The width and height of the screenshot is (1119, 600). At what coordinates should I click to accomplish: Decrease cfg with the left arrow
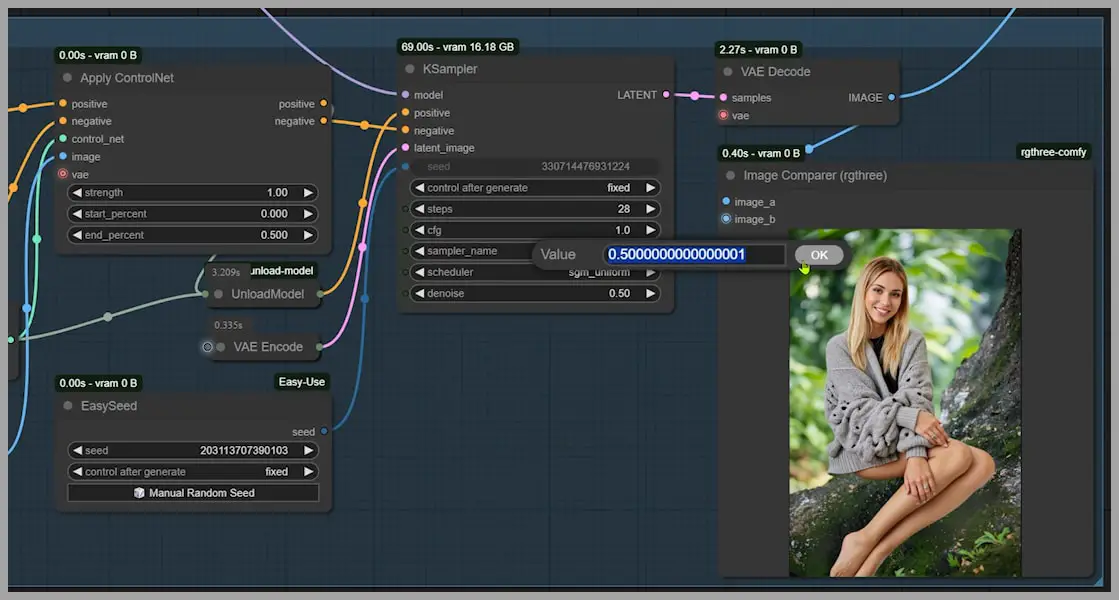point(420,230)
